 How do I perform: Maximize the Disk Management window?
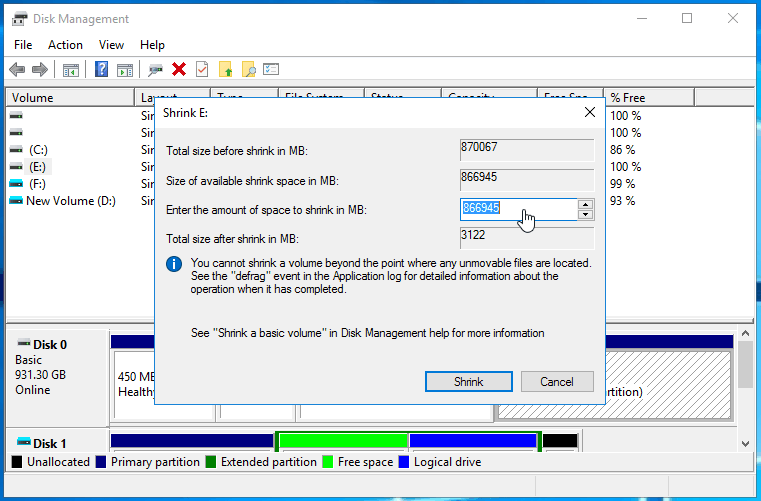point(687,18)
